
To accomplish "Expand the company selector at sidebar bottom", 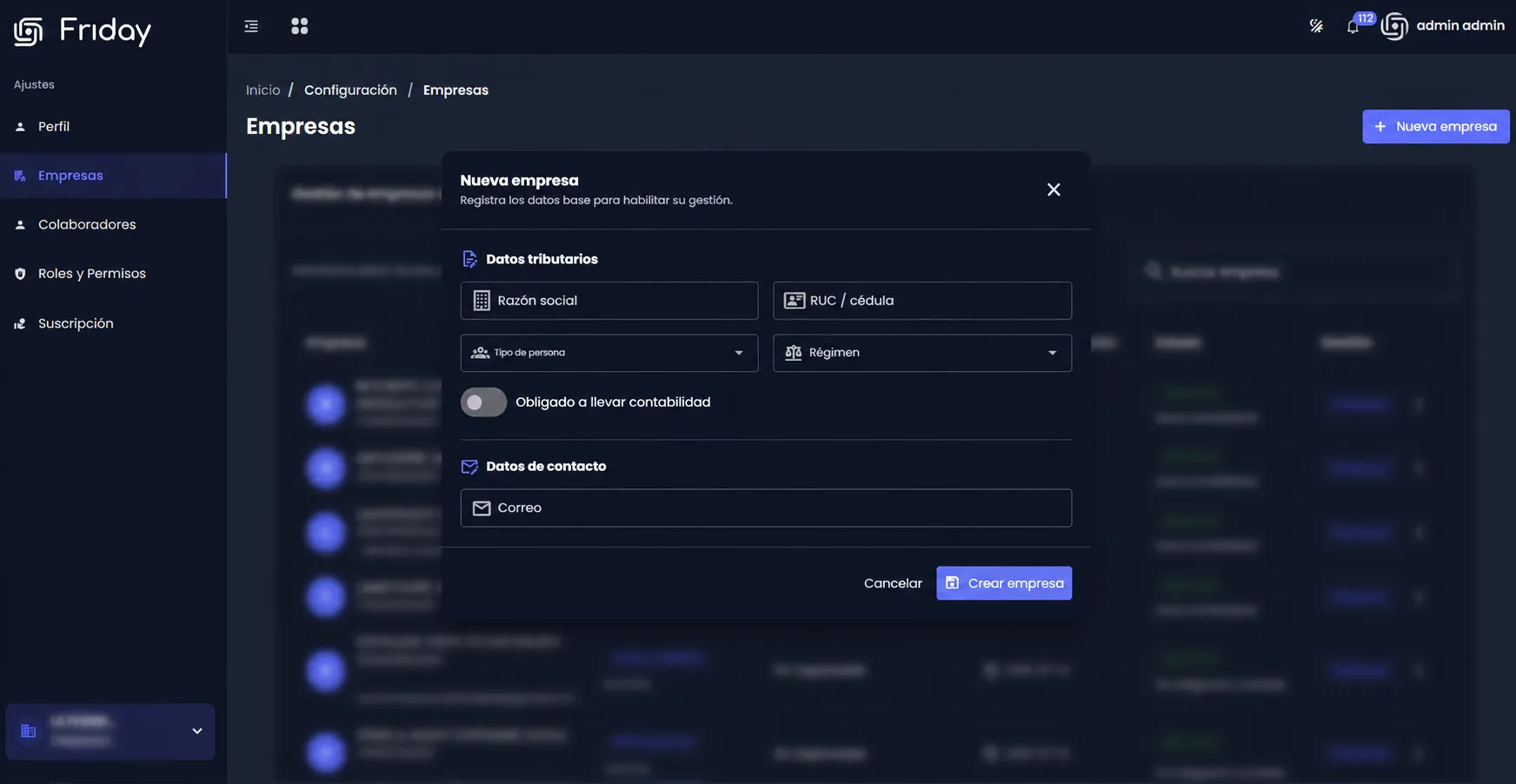I will coord(110,732).
